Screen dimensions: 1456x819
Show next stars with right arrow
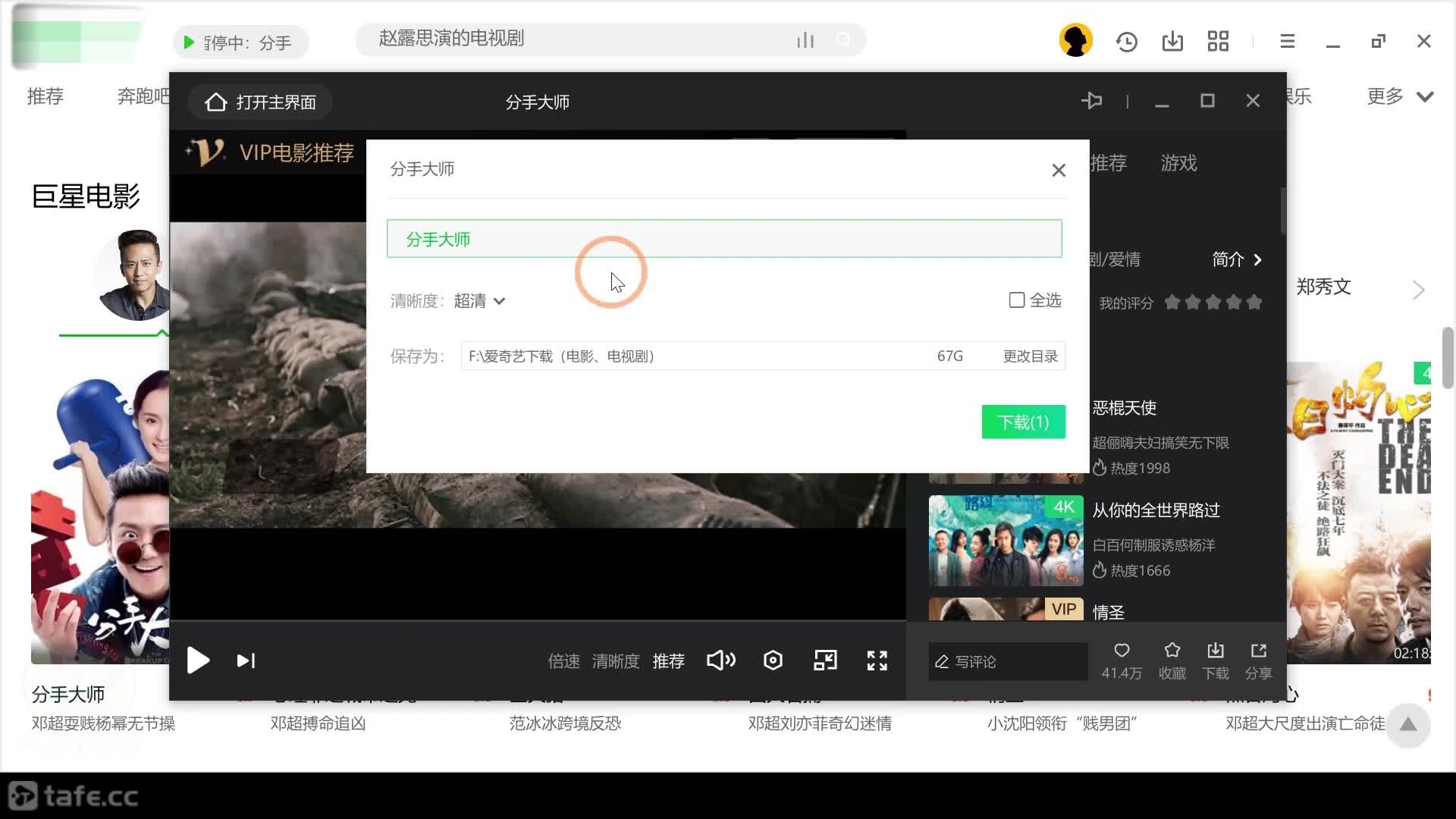tap(1419, 290)
